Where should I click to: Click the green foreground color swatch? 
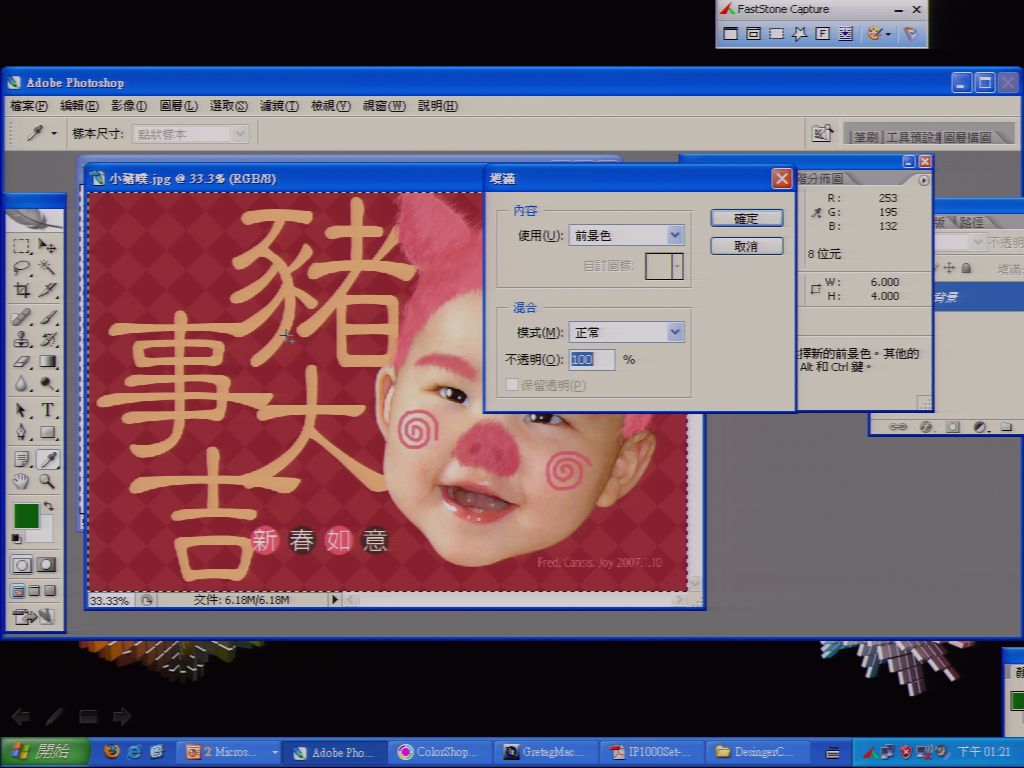[26, 516]
